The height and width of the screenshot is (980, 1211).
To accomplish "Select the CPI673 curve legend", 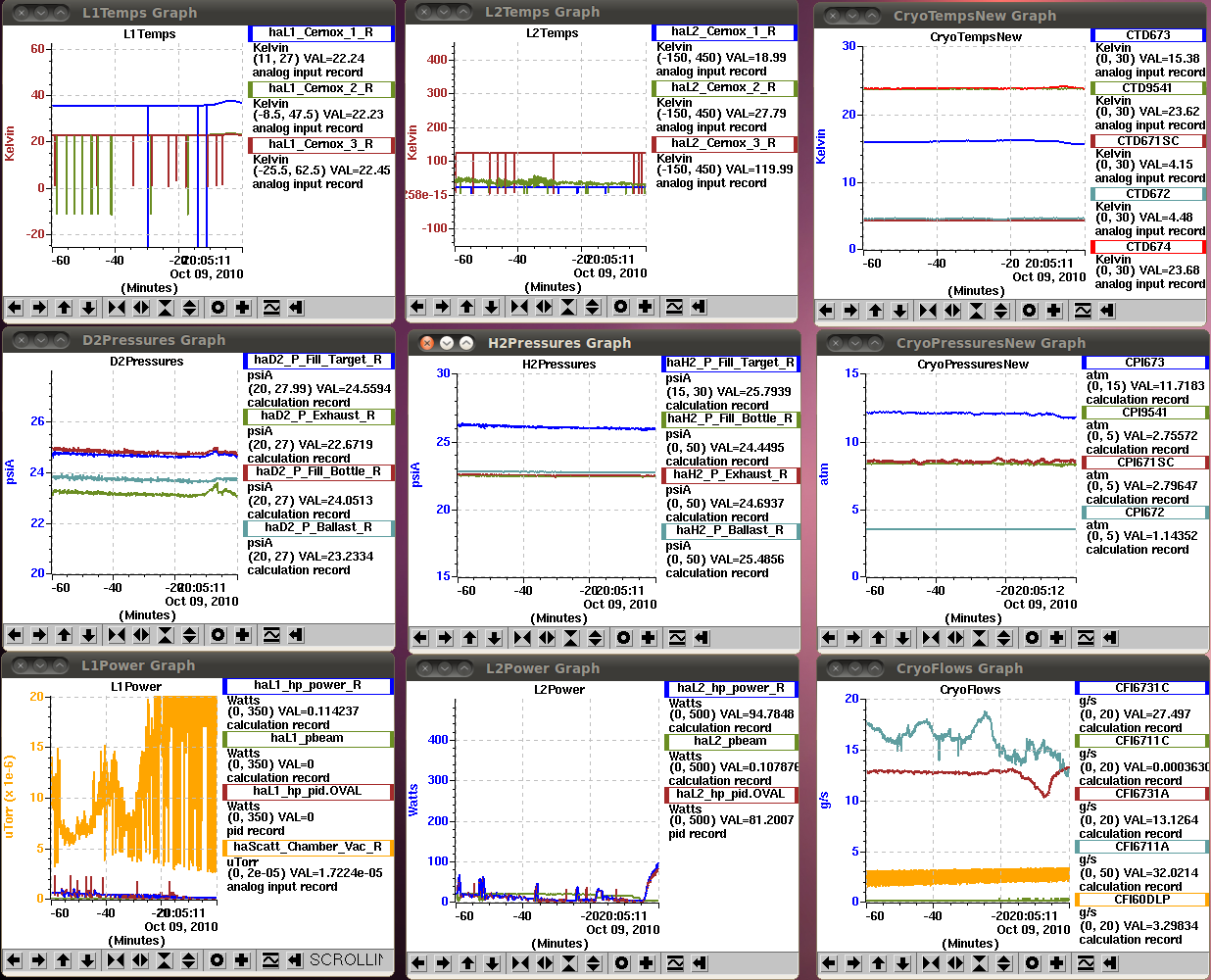I will tap(1145, 363).
